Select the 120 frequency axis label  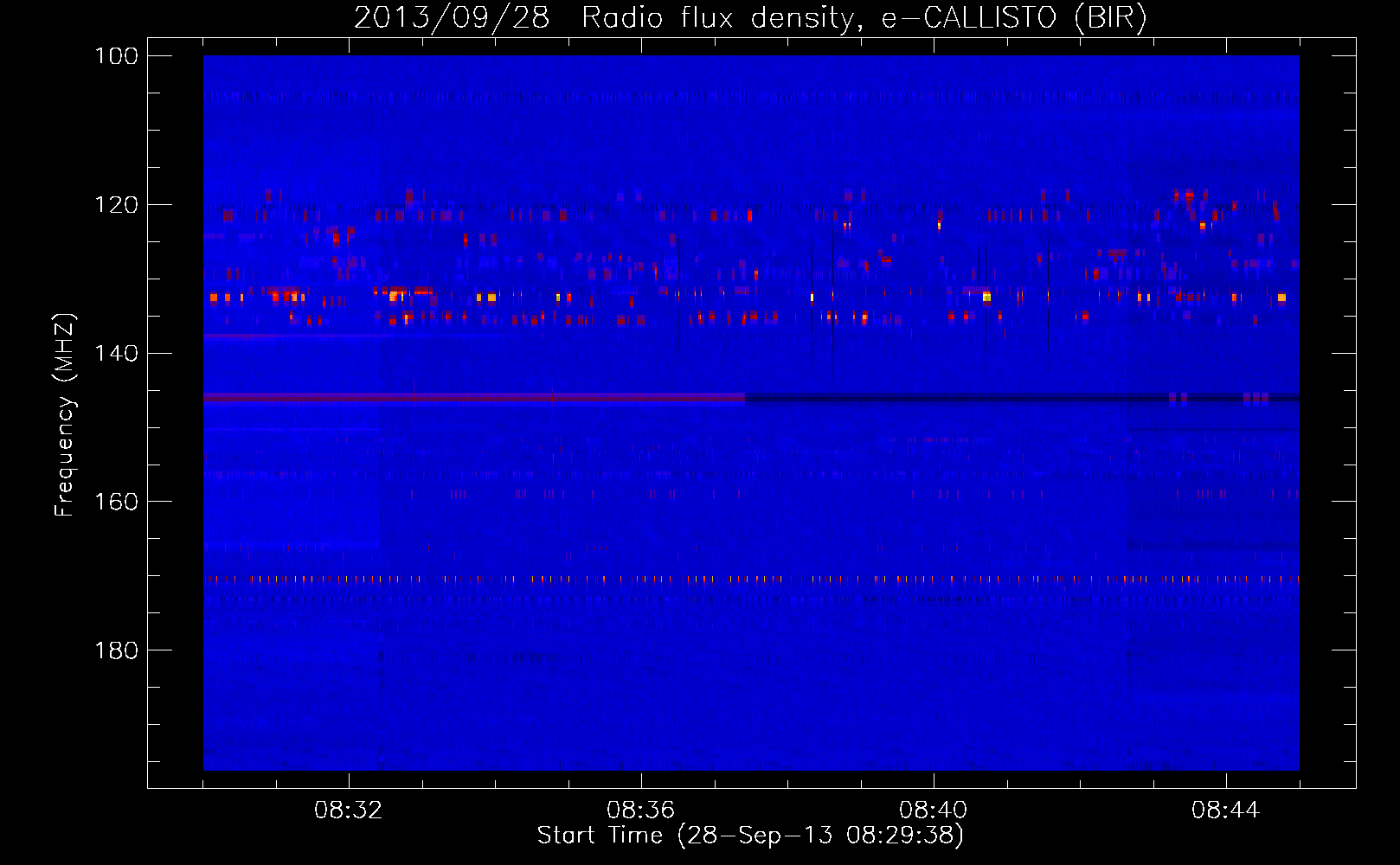coord(116,205)
